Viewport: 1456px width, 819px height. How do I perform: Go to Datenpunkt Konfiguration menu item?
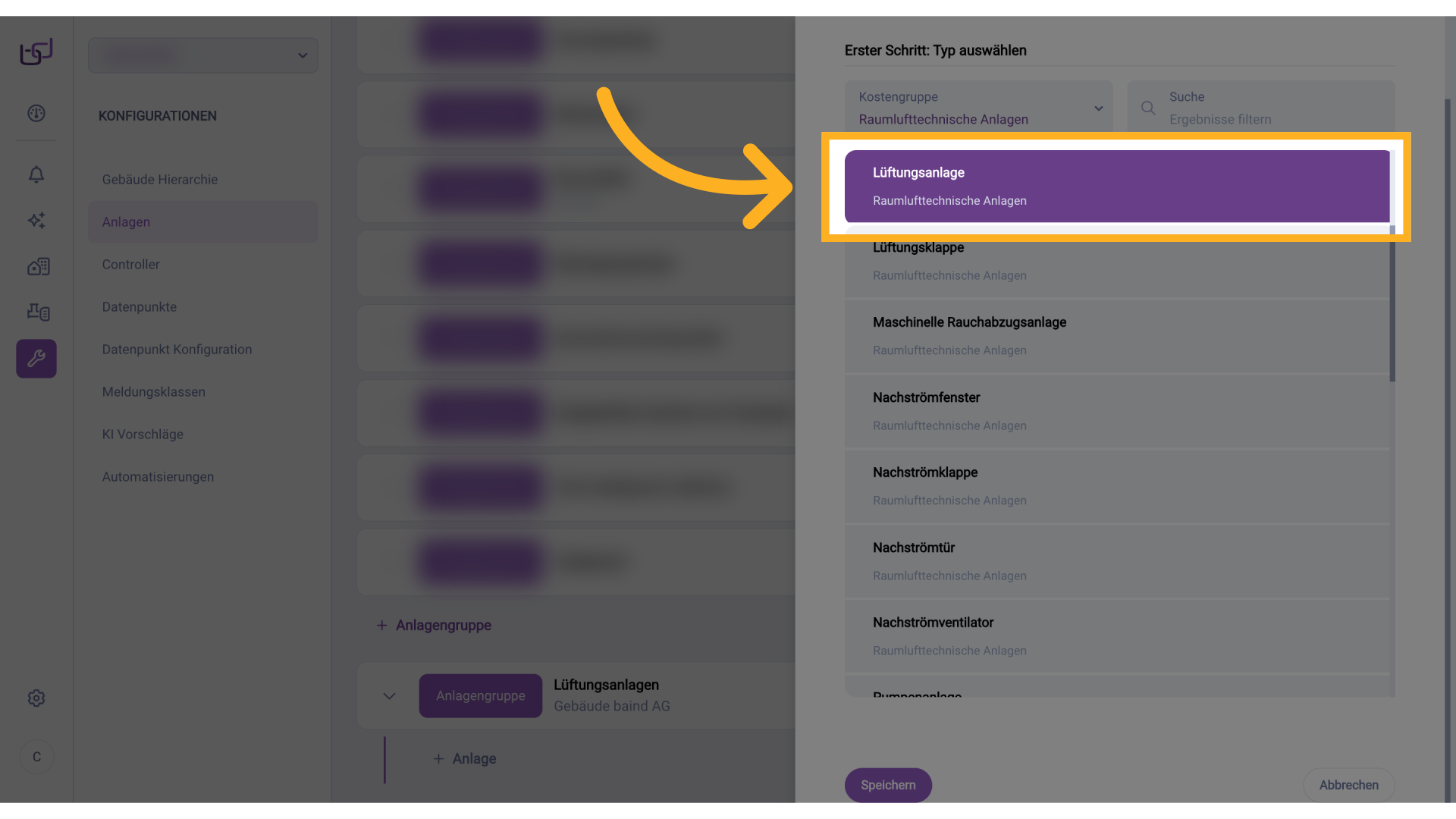tap(177, 350)
